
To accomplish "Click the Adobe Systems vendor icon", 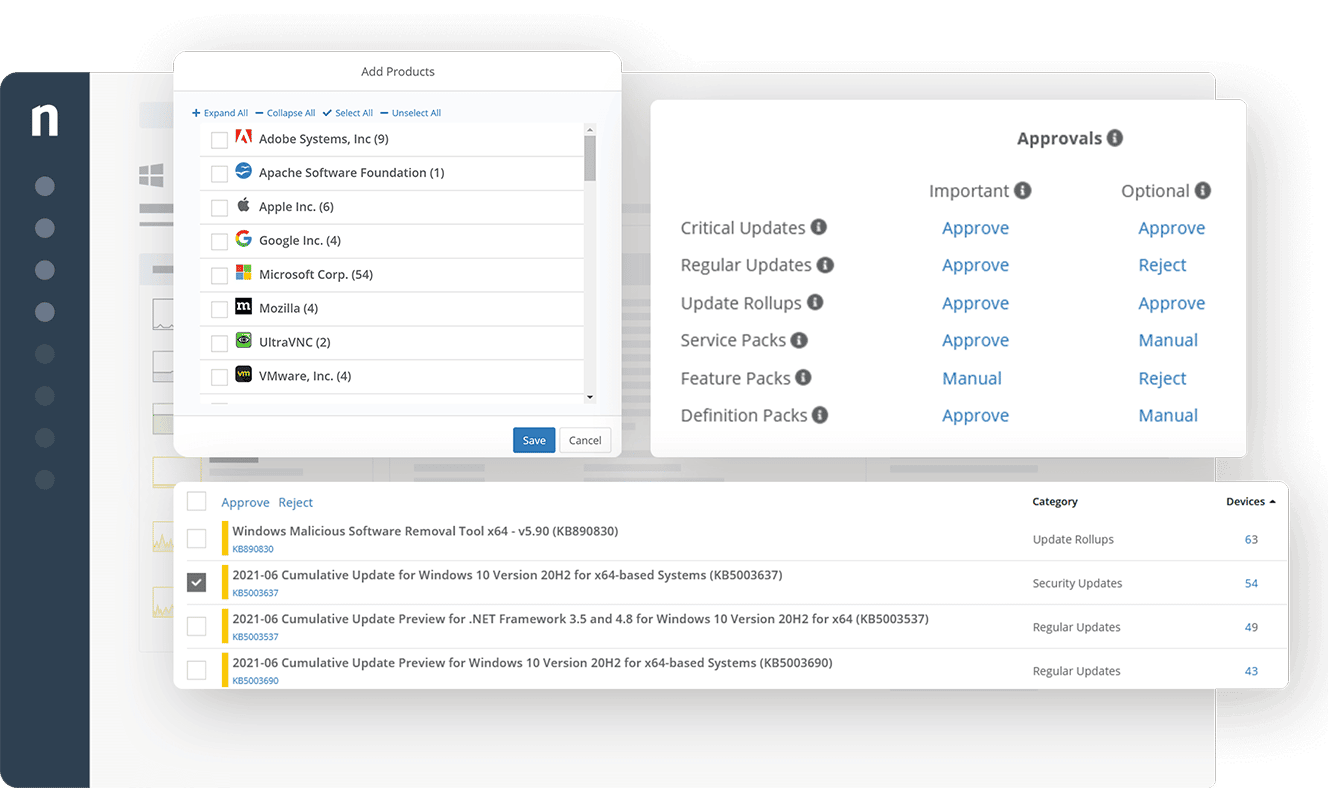I will click(243, 139).
